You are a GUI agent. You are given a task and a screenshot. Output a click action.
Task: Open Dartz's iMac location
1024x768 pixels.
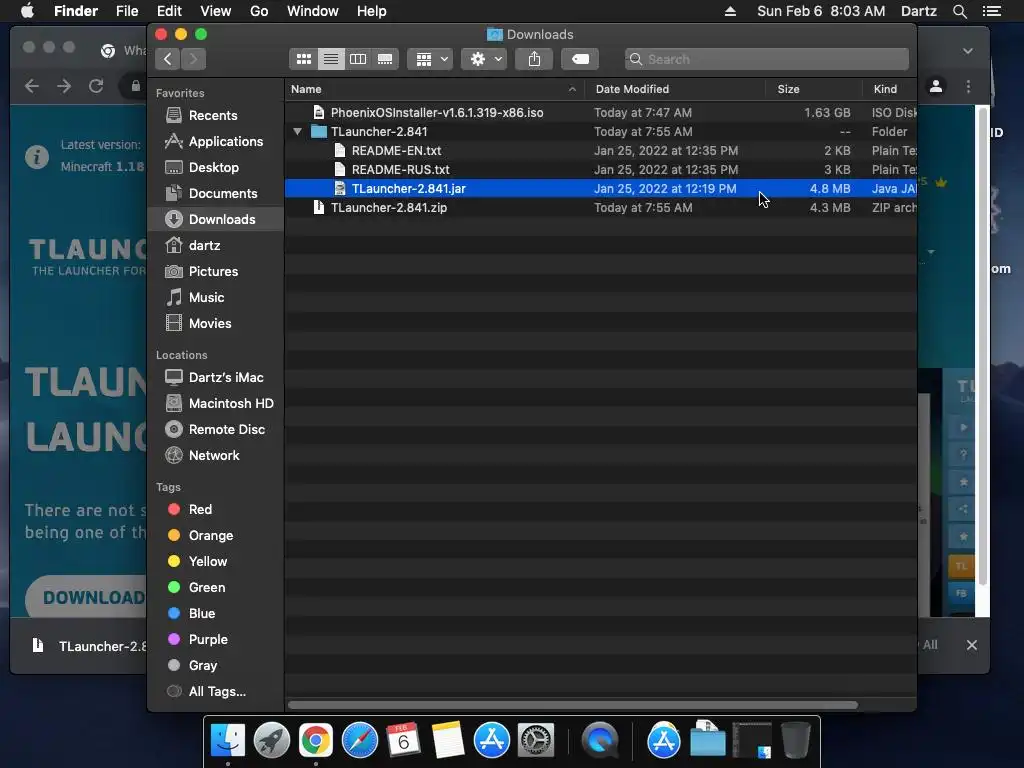(x=216, y=377)
